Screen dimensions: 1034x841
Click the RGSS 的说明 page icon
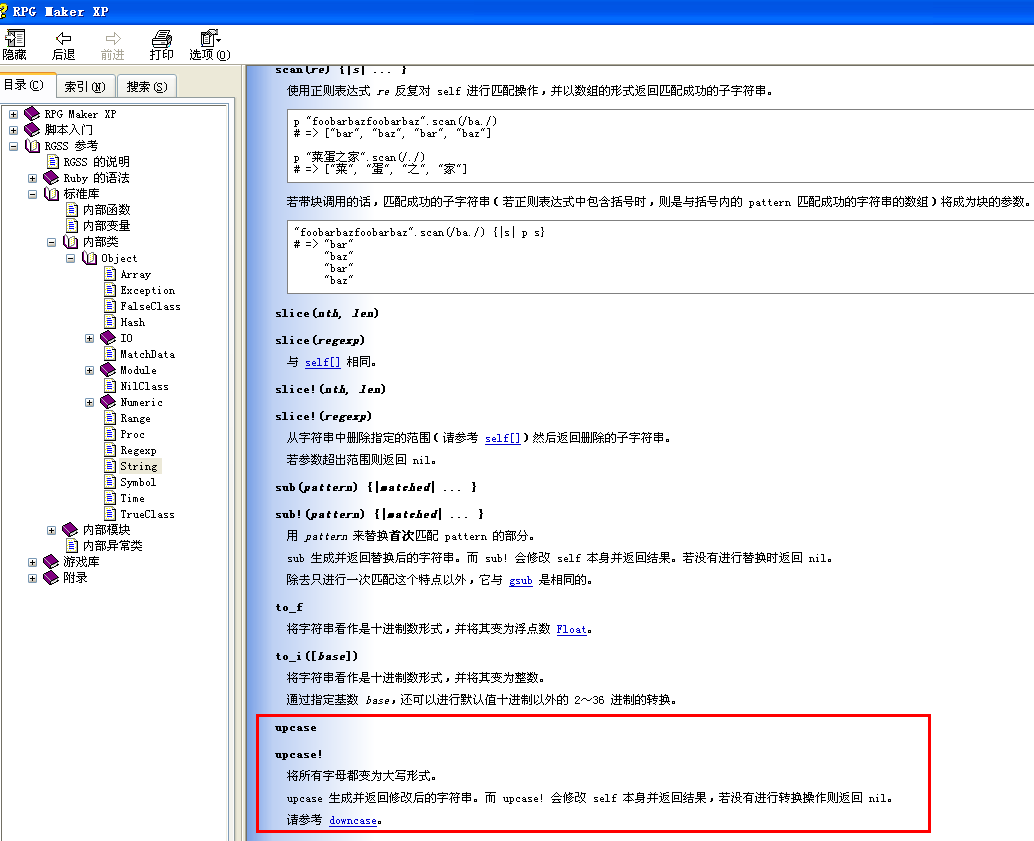pyautogui.click(x=53, y=162)
